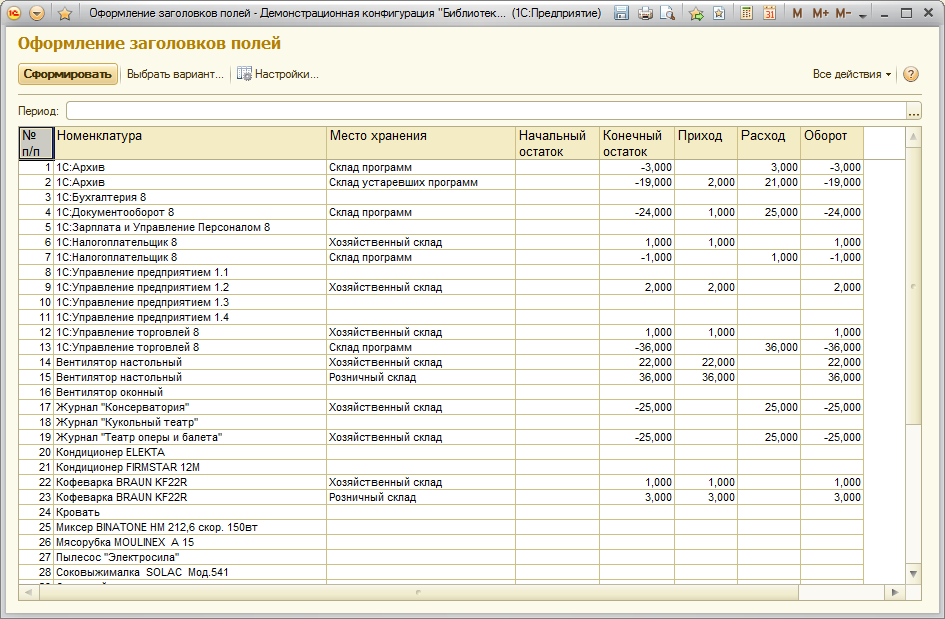945x619 pixels.
Task: Open the Все действия dropdown menu
Action: click(851, 74)
